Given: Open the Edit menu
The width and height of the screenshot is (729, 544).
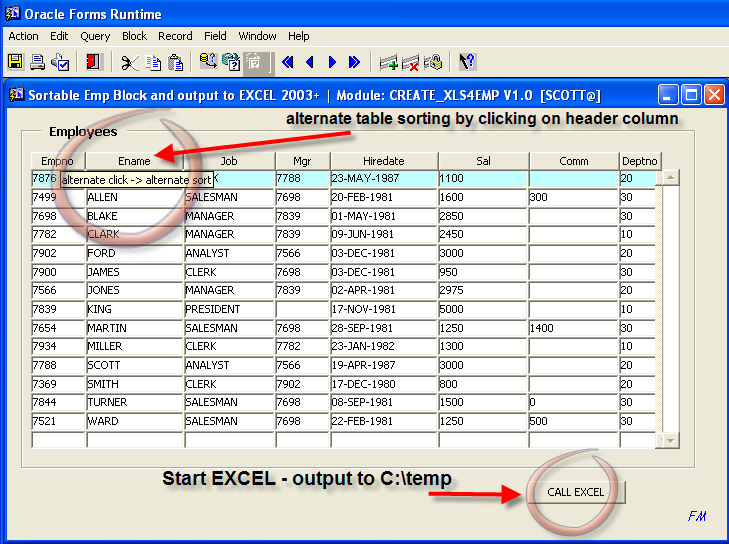Looking at the screenshot, I should pyautogui.click(x=59, y=36).
